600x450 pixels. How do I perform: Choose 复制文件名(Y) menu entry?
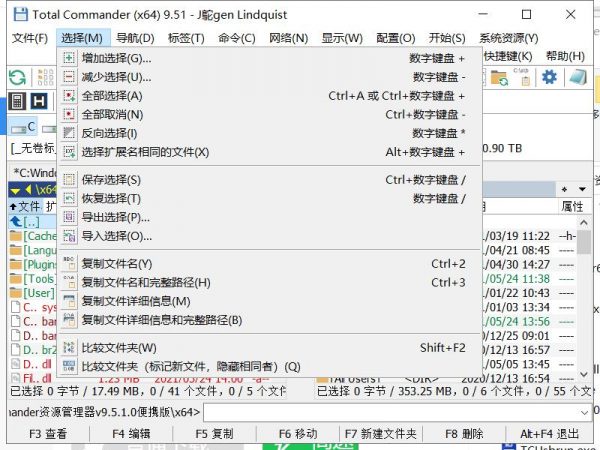tap(269, 264)
